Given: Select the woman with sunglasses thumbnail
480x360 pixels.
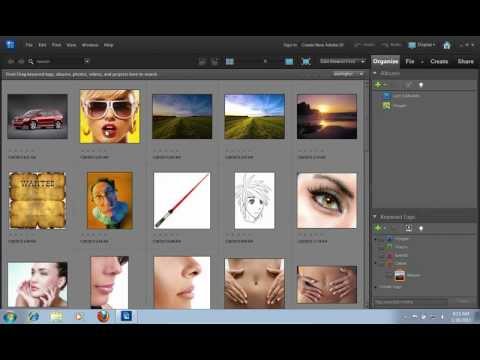Looking at the screenshot, I should (110, 116).
